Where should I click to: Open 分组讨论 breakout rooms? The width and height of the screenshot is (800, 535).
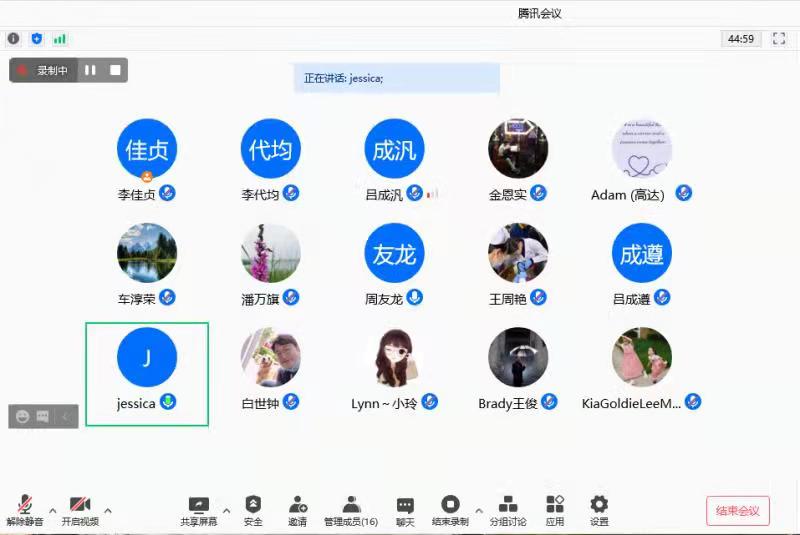coord(508,510)
